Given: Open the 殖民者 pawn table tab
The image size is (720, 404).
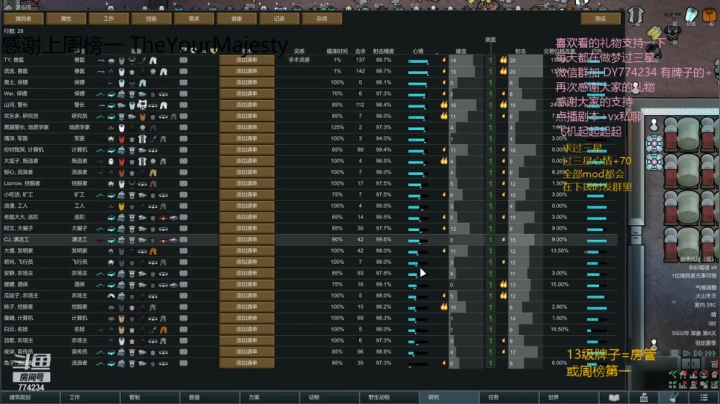Looking at the screenshot, I should tap(23, 19).
